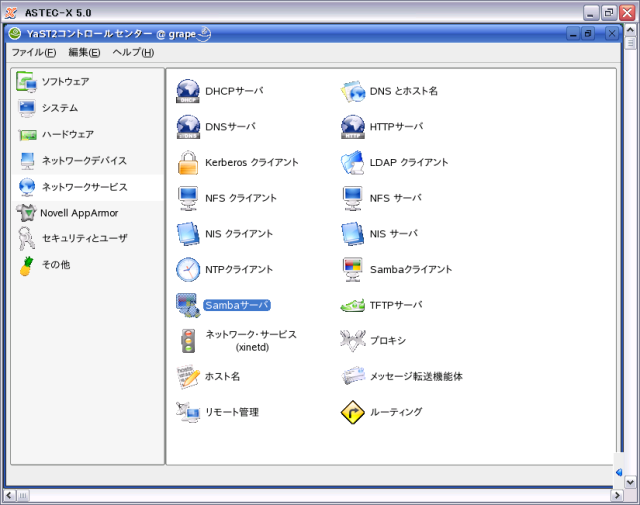Click the horizontal scrollbar at bottom
This screenshot has height=505, width=640.
[x=310, y=495]
